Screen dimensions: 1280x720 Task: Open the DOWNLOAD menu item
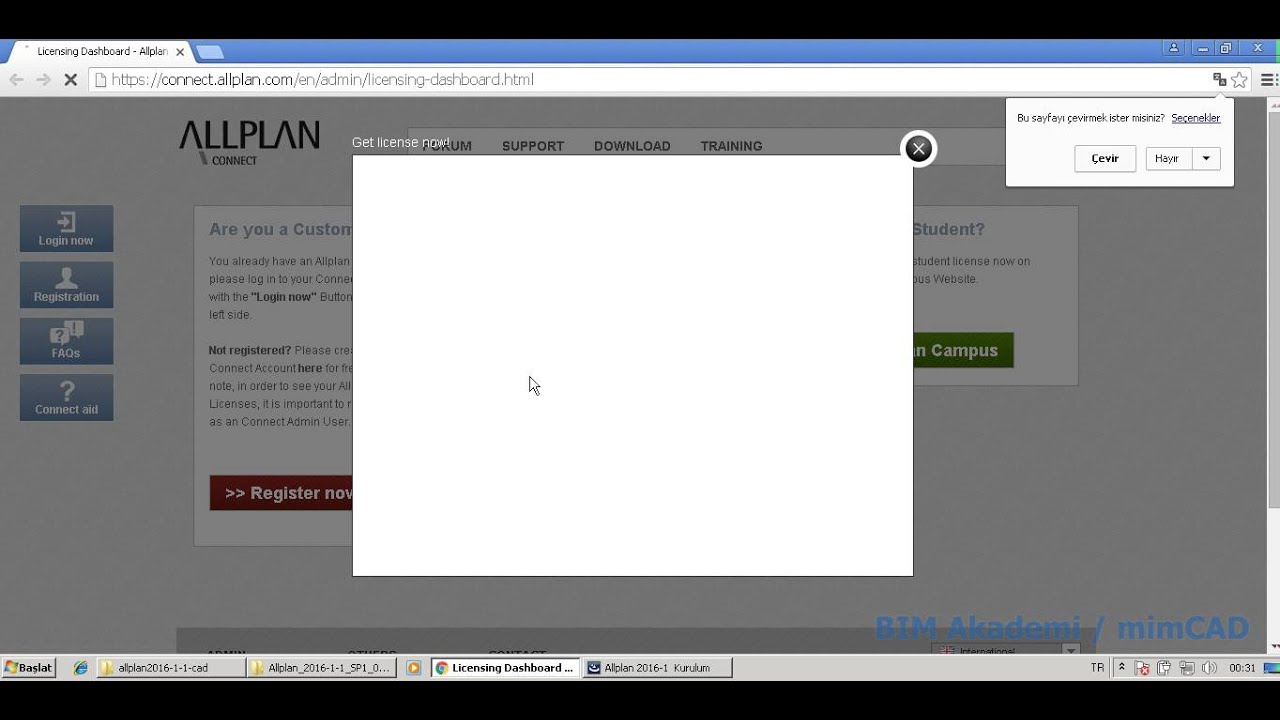(632, 146)
